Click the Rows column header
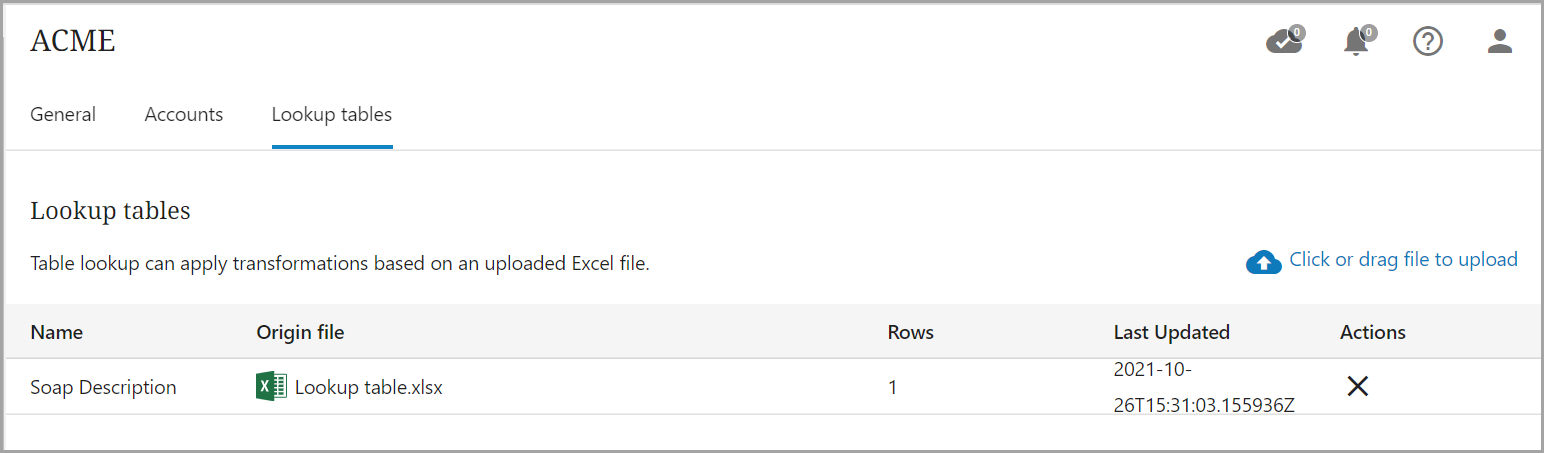 click(x=910, y=333)
